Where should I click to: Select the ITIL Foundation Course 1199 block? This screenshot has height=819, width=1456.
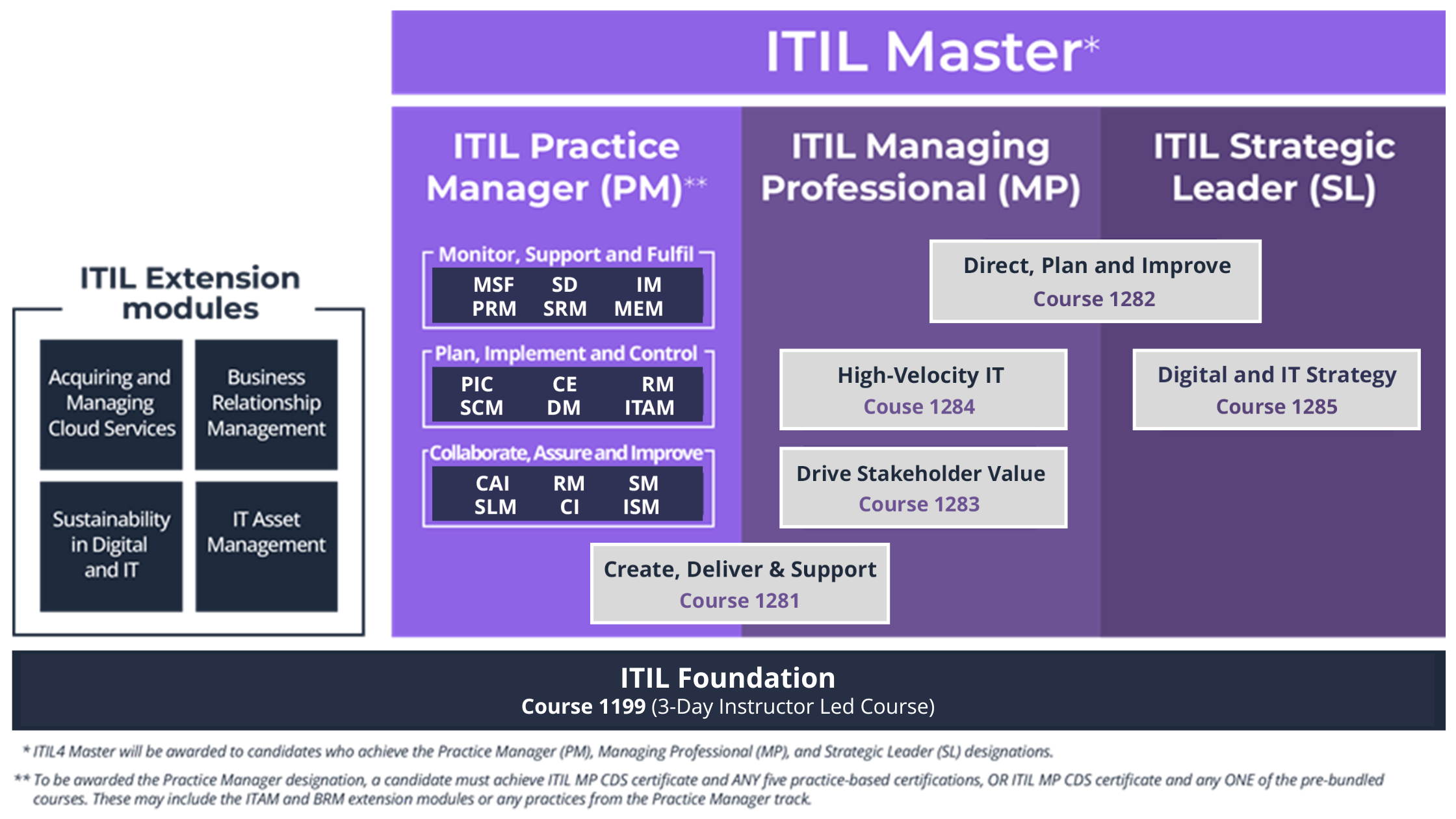pyautogui.click(x=728, y=700)
